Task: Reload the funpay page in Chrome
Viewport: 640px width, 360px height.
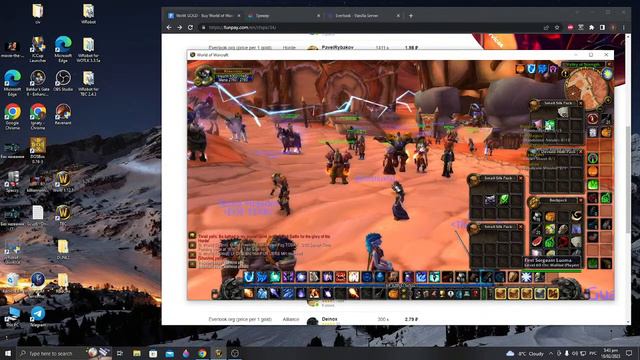Action: coord(190,27)
